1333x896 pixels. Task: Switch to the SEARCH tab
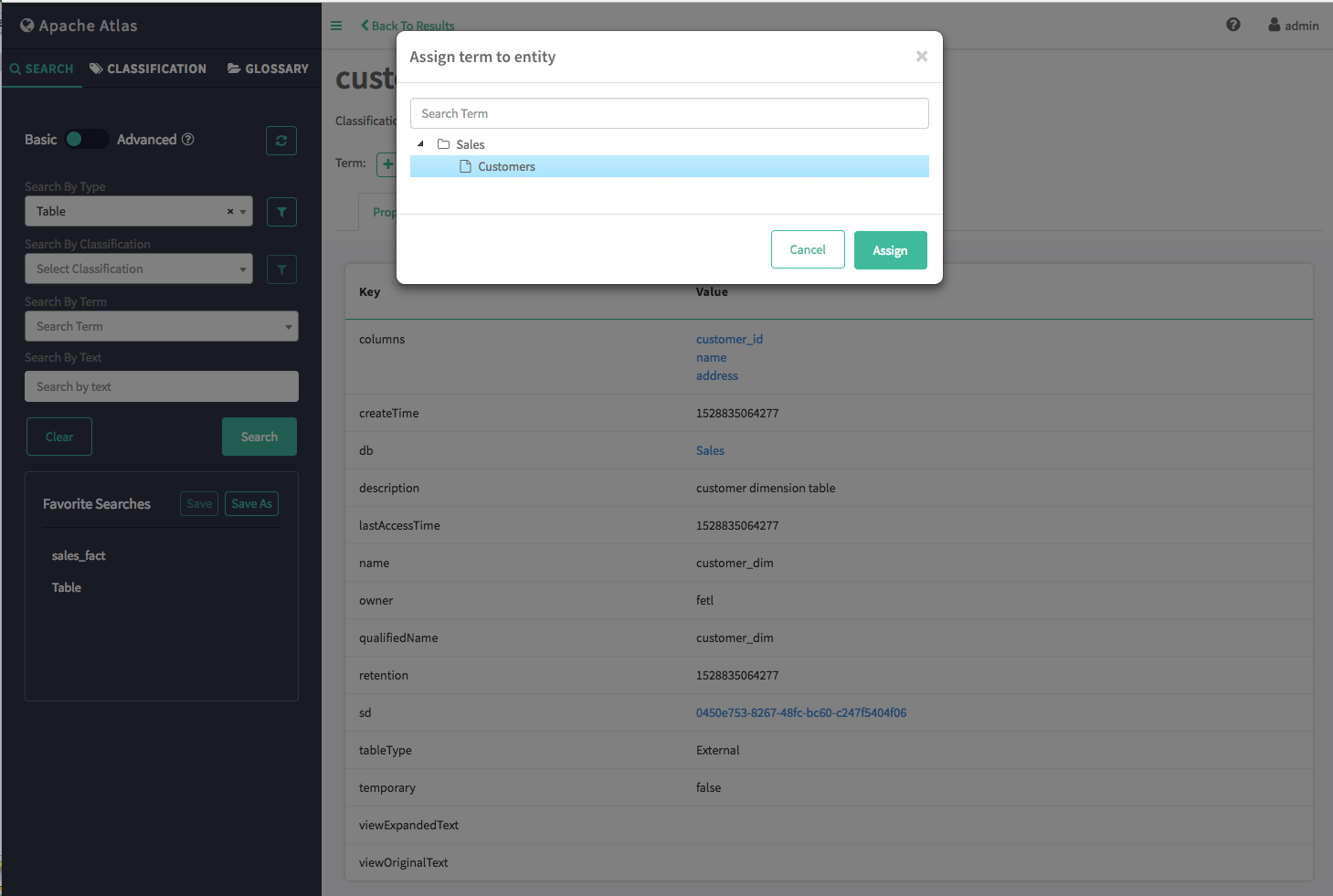(42, 69)
